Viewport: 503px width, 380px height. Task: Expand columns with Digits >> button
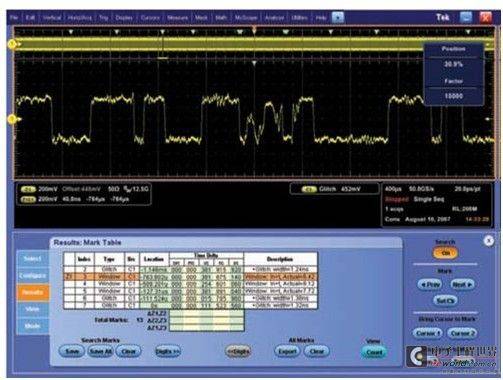(168, 351)
